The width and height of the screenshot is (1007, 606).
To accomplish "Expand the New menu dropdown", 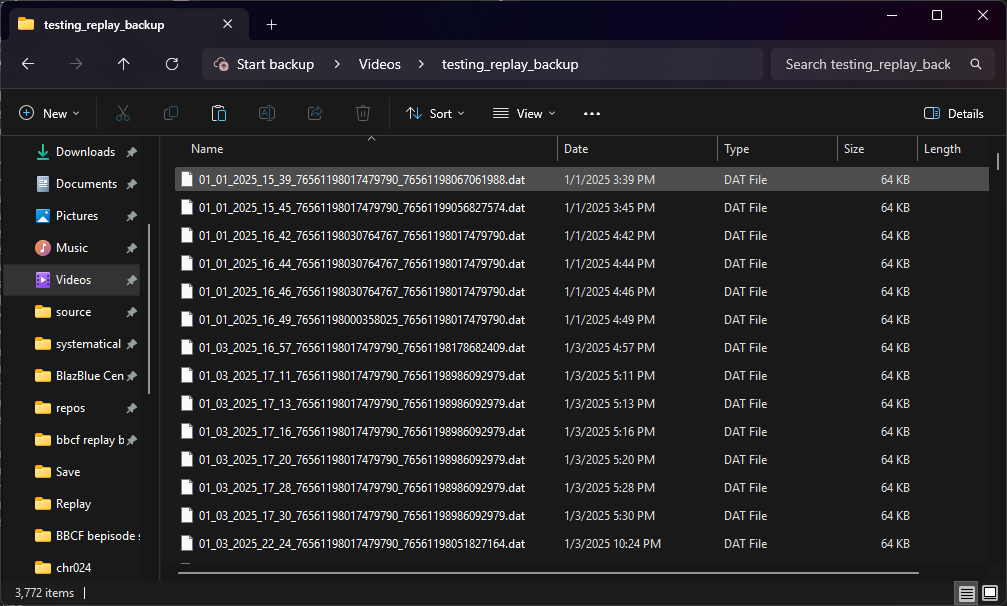I will 49,113.
